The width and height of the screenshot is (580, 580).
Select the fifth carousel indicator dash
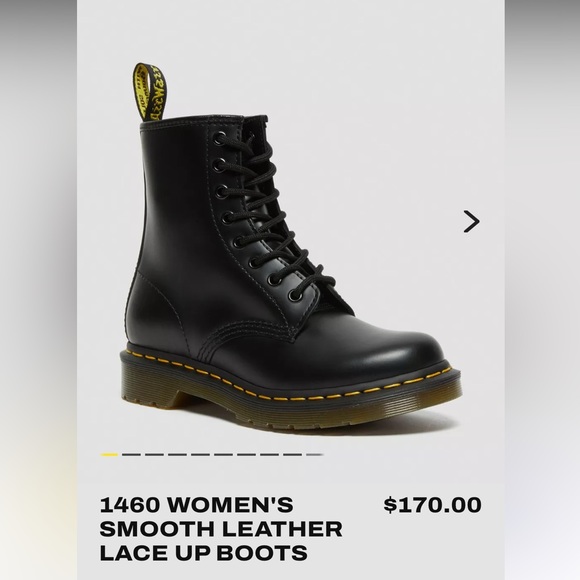tap(200, 455)
